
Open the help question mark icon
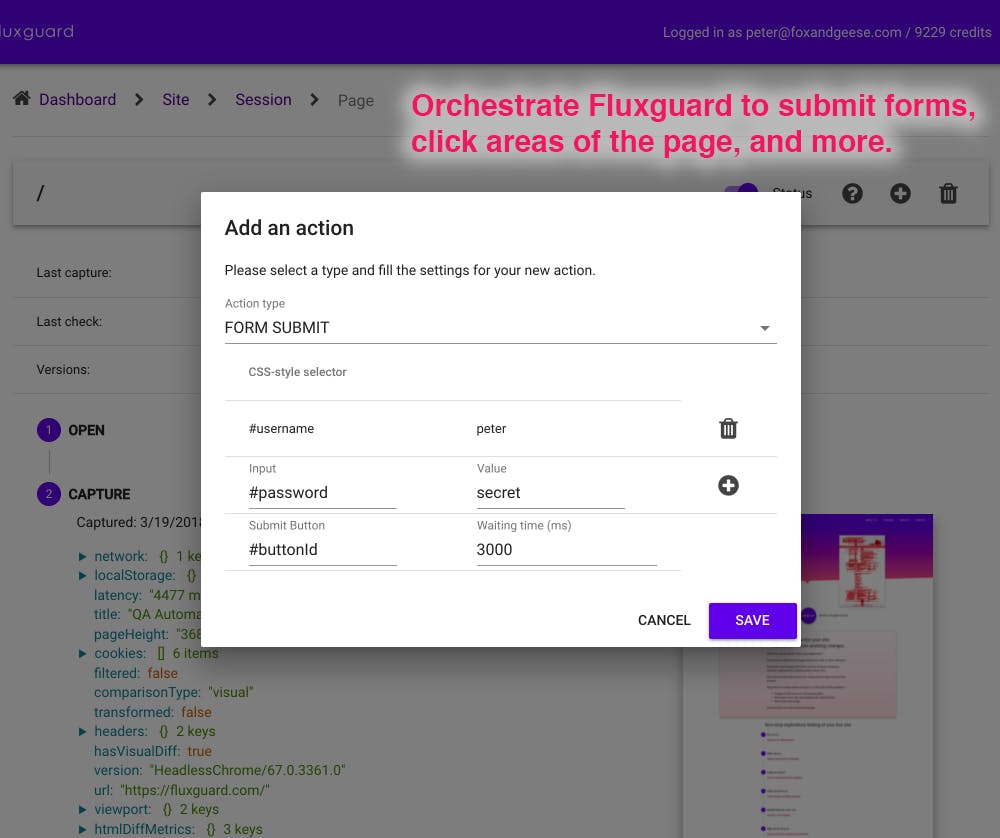[852, 193]
